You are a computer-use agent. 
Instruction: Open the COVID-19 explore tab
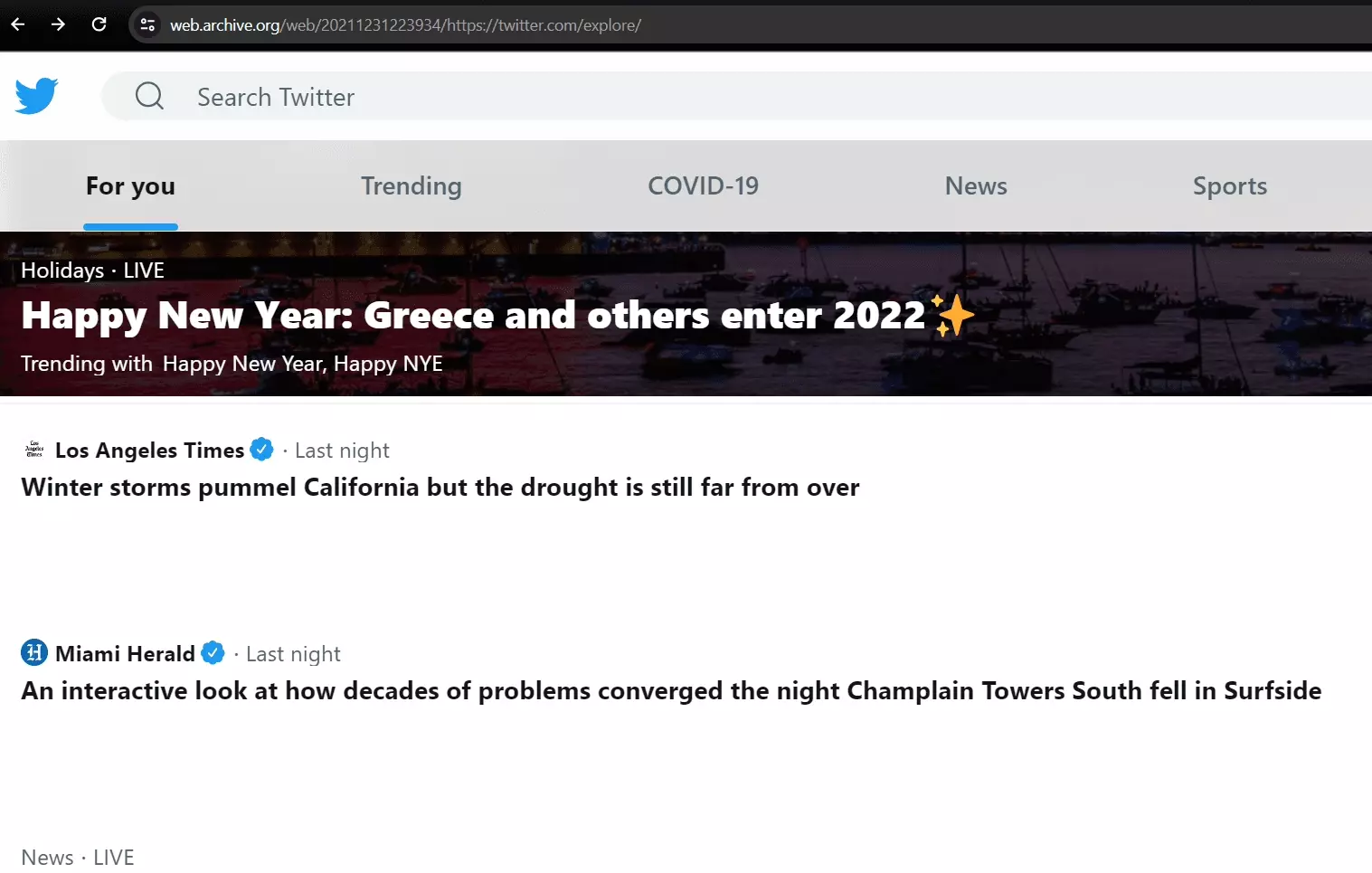(703, 185)
